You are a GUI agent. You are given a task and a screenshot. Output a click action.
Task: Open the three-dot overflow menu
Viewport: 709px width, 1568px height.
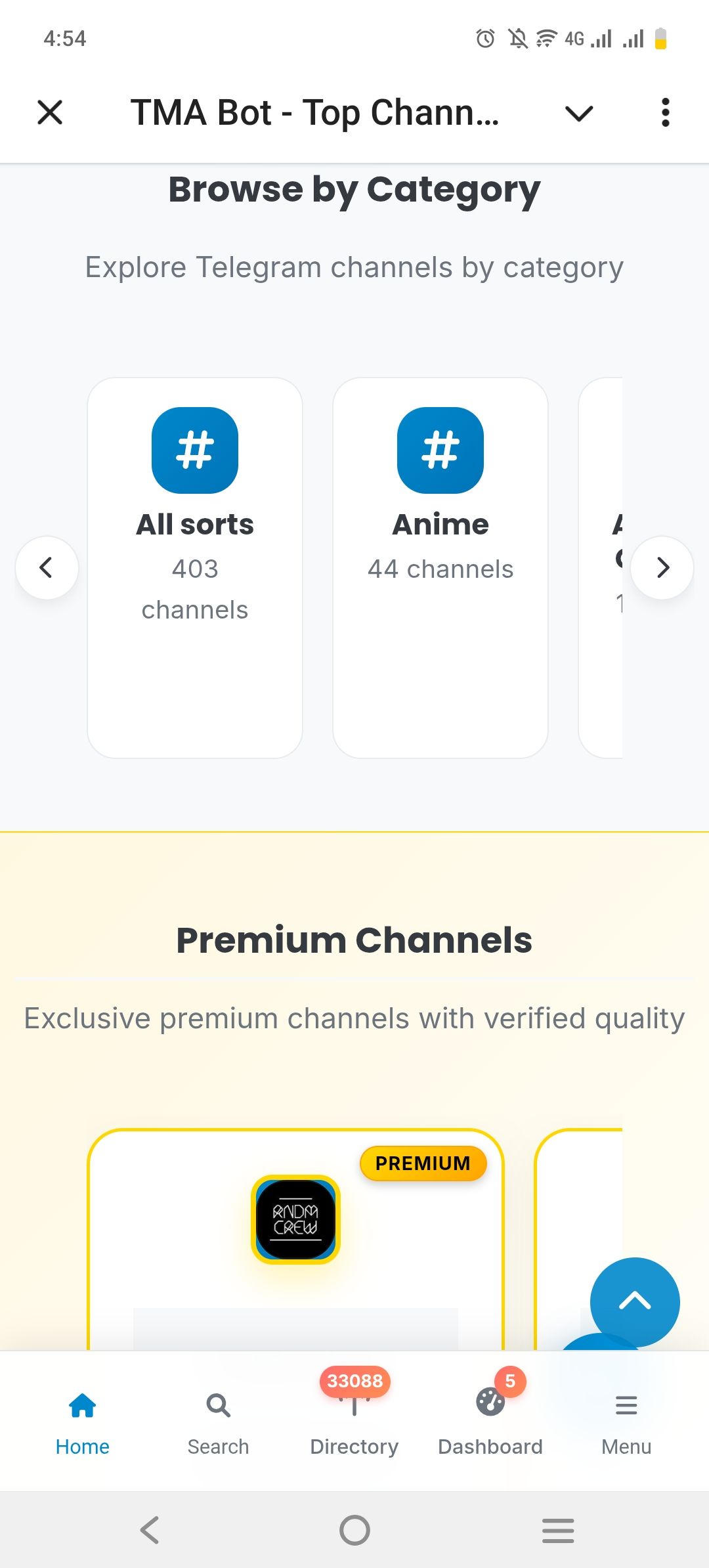coord(665,112)
